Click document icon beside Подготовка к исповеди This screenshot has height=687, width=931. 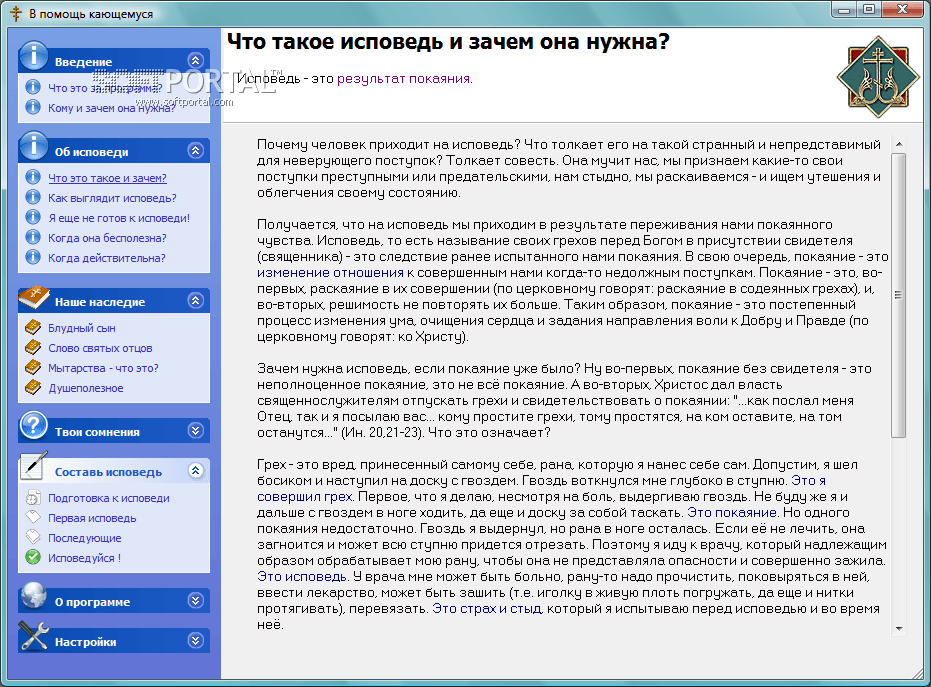[33, 498]
